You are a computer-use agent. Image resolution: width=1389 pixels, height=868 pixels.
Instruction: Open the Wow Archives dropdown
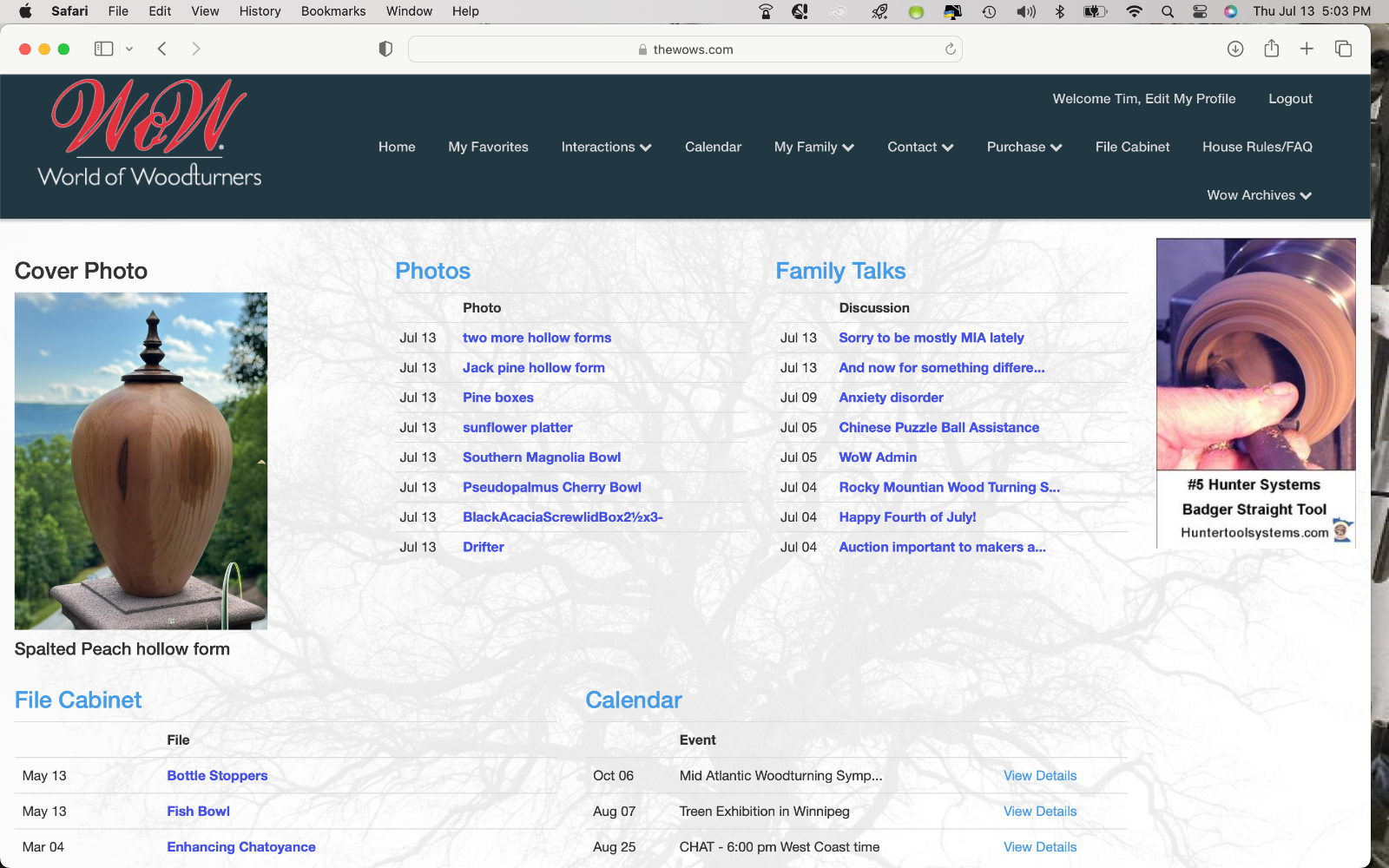point(1258,195)
